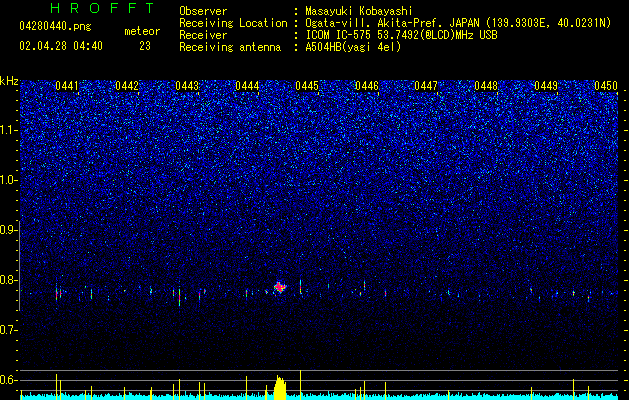Click the Receiving Location label
The width and height of the screenshot is (629, 400).
(233, 23)
